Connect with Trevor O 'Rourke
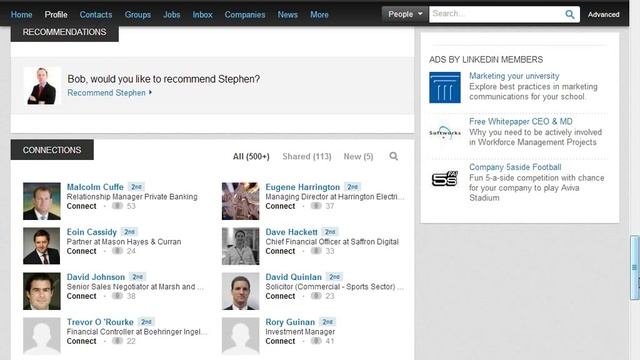The height and width of the screenshot is (360, 640). [82, 341]
